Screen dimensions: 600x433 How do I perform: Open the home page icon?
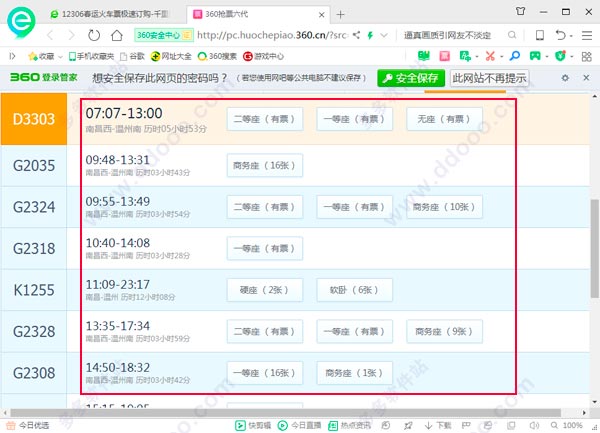click(117, 36)
